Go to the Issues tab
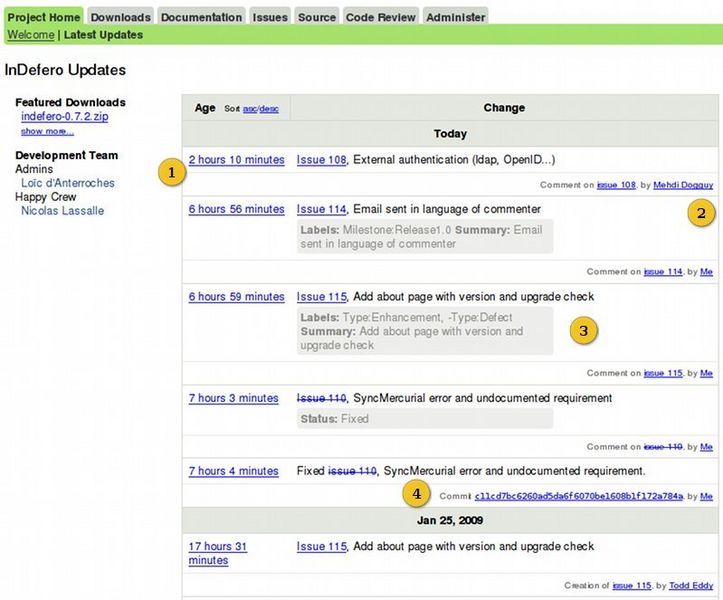Screen dimensions: 723x600 (270, 17)
